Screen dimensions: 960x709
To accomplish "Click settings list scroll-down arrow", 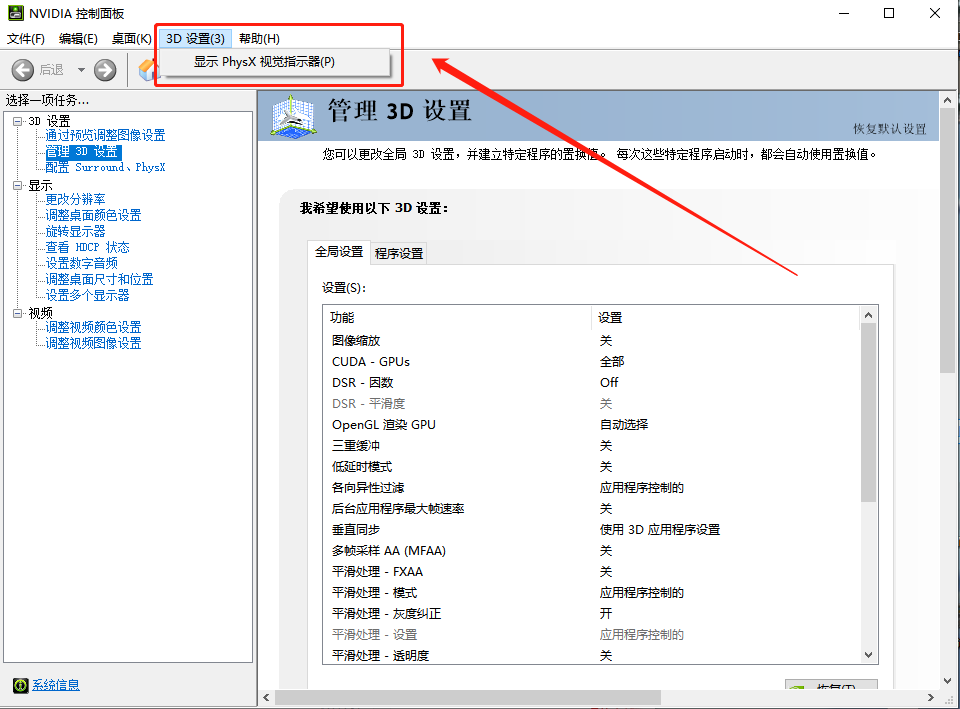I will (x=868, y=655).
